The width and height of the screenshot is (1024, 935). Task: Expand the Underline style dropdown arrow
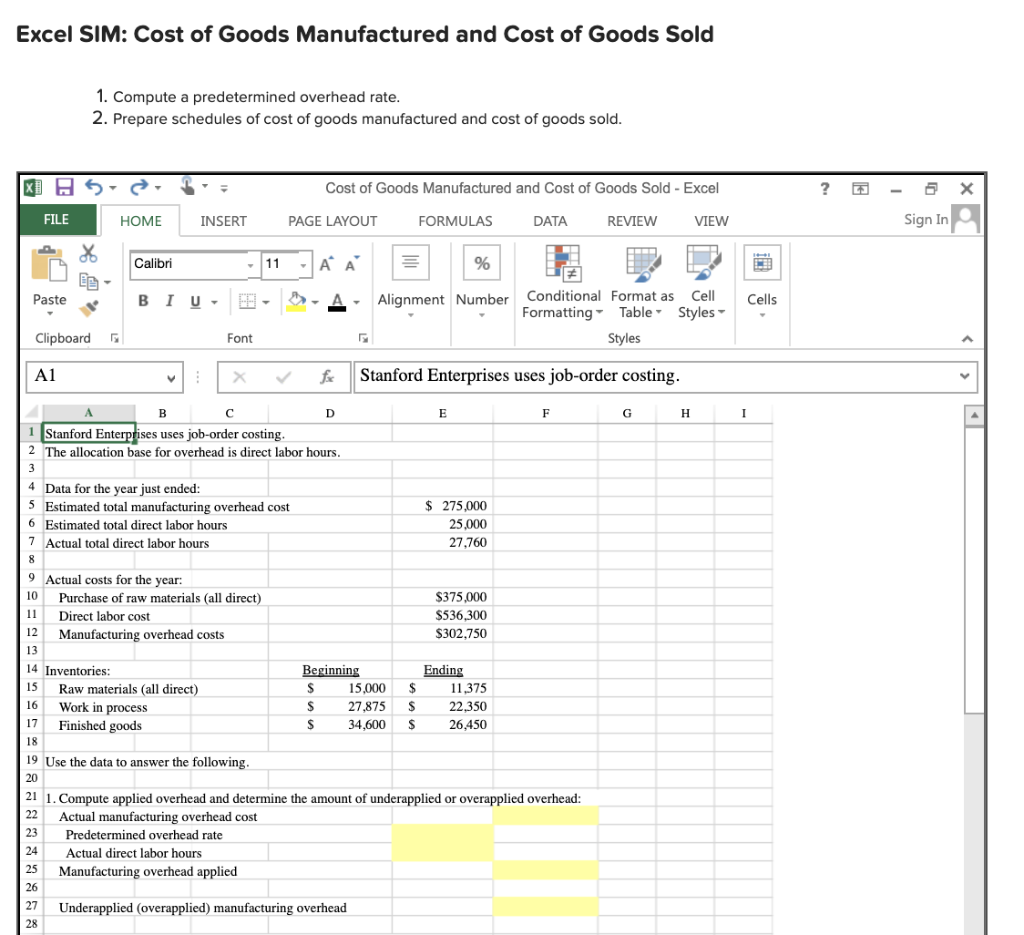tap(214, 302)
